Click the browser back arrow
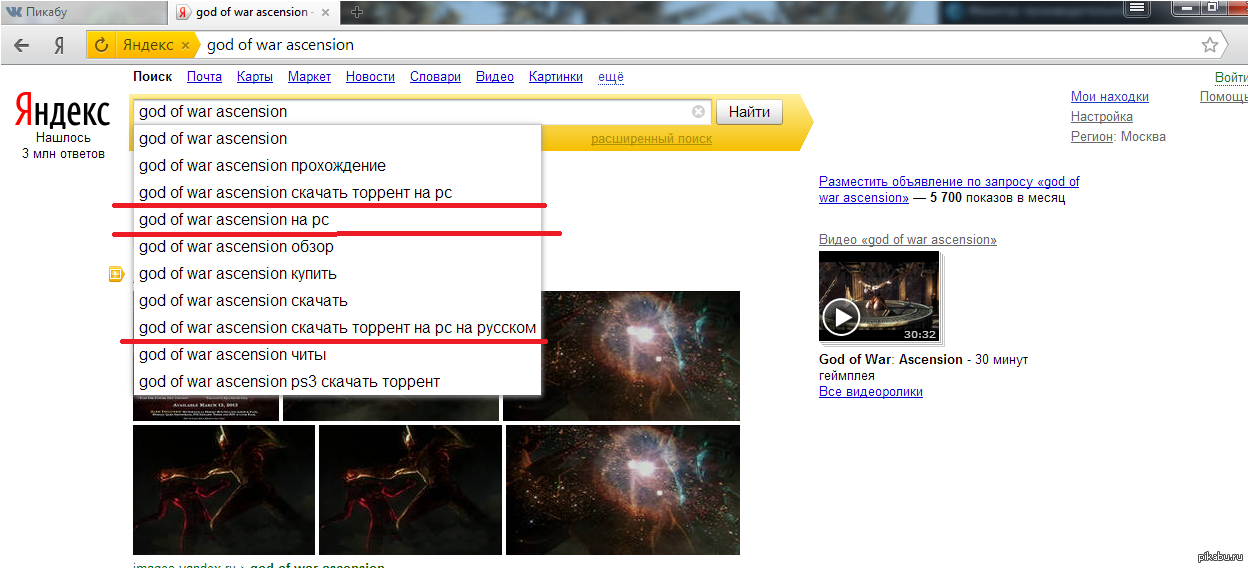This screenshot has width=1248, height=568. pyautogui.click(x=21, y=45)
